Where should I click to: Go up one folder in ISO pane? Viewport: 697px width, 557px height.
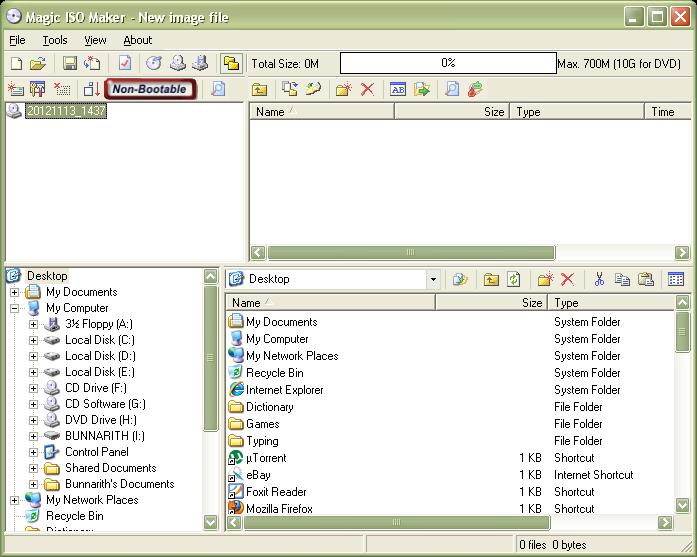coord(260,90)
